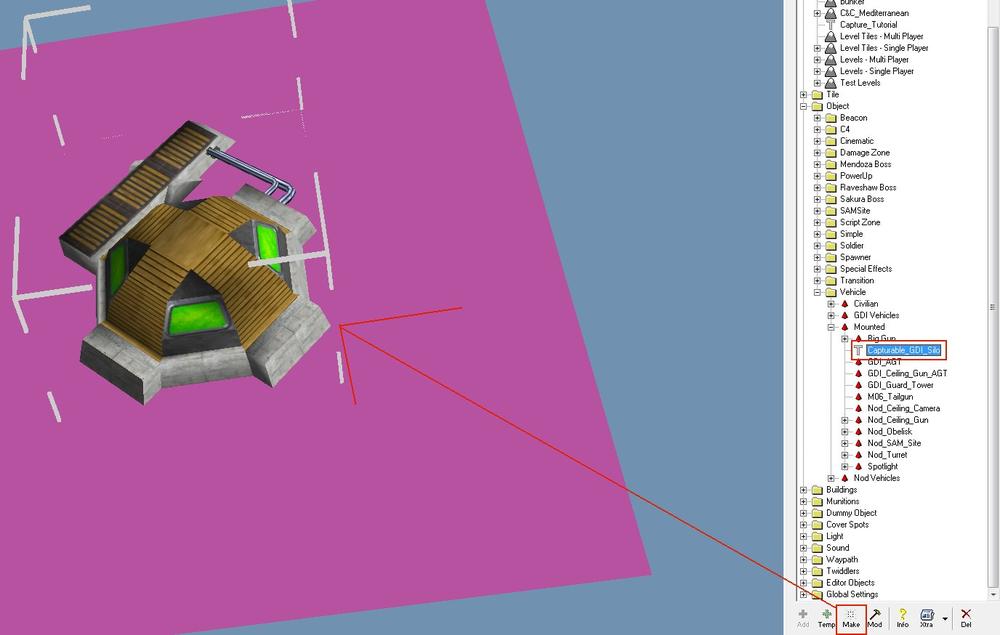Image resolution: width=1000 pixels, height=635 pixels.
Task: Click the folder icon beside Object
Action: coord(817,106)
